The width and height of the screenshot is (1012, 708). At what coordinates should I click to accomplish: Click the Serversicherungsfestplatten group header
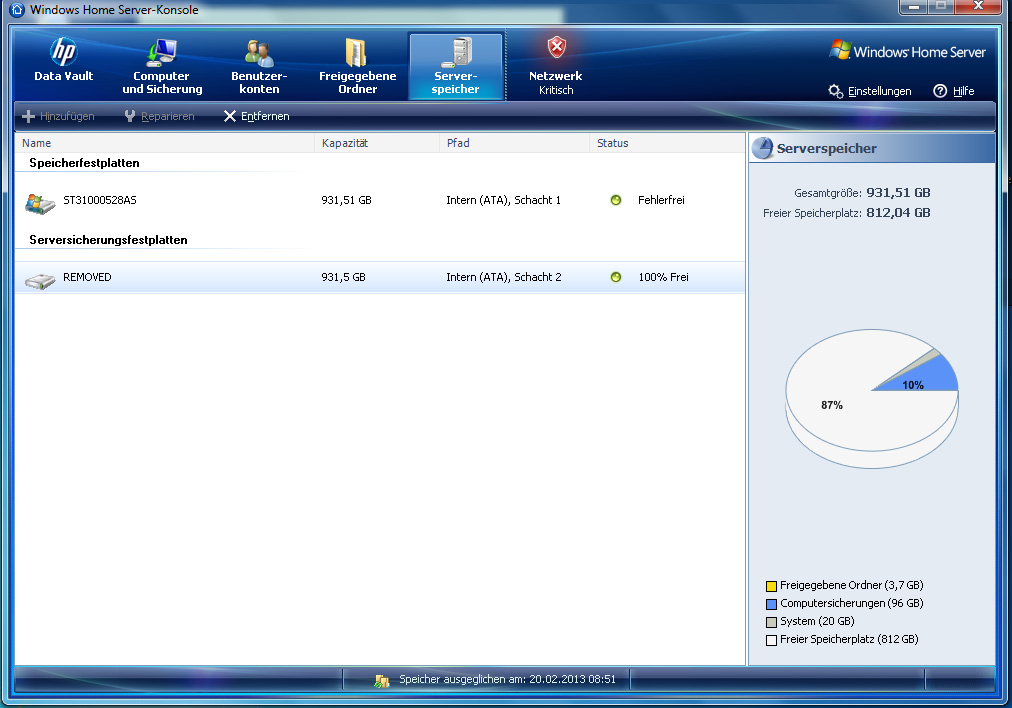[108, 240]
